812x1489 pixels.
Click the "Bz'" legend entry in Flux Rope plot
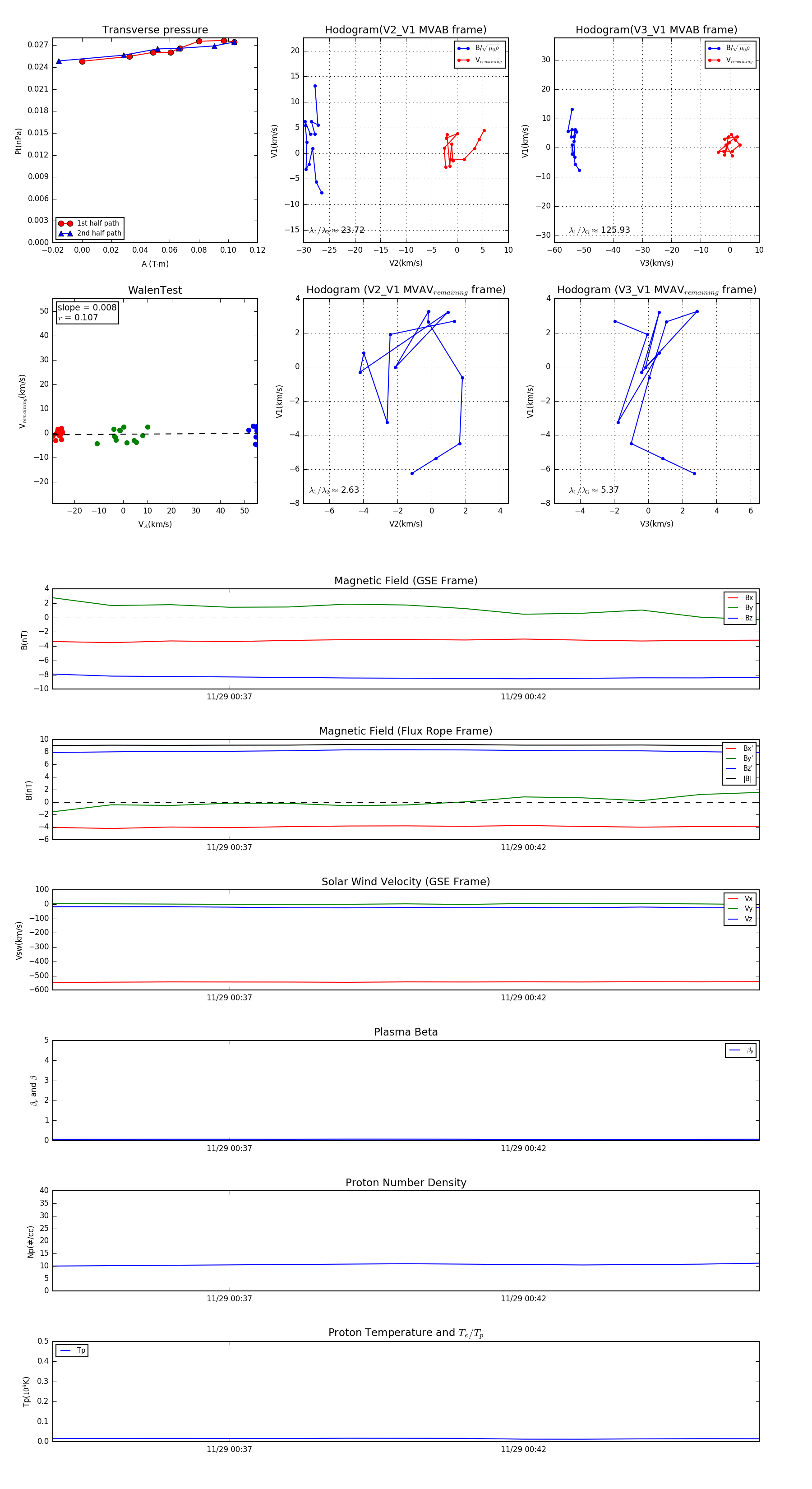[x=739, y=769]
